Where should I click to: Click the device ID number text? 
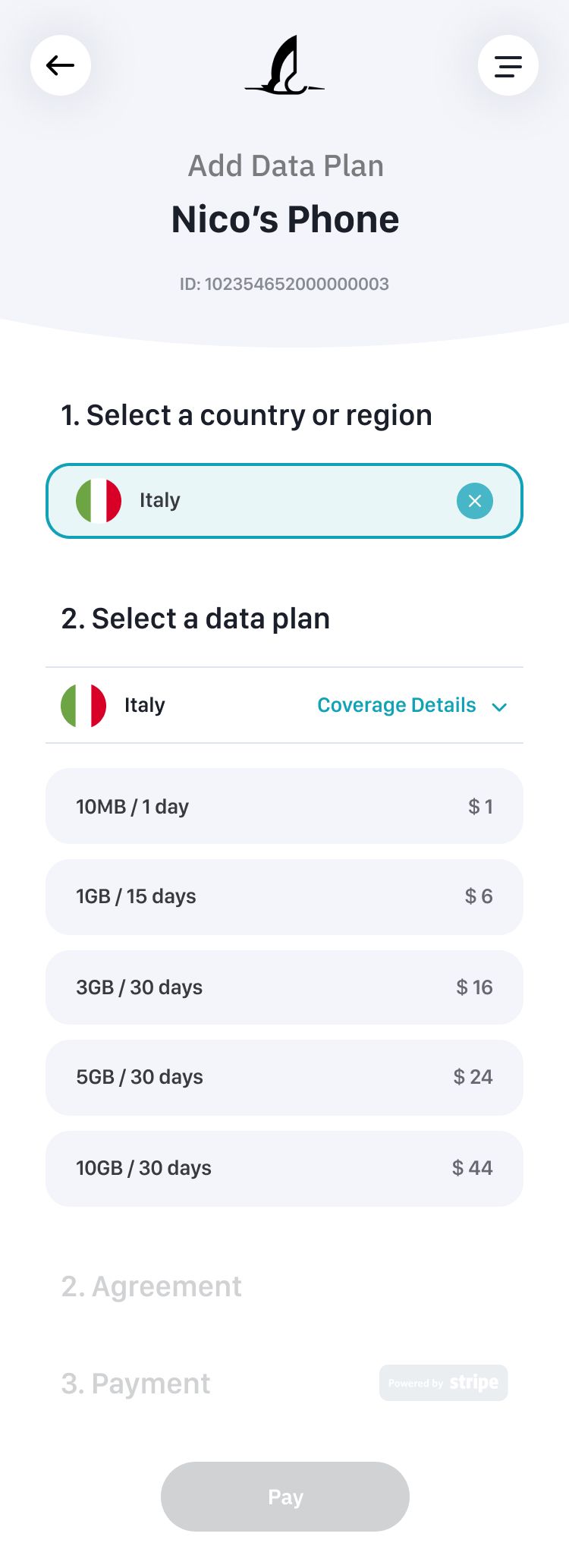pos(284,284)
